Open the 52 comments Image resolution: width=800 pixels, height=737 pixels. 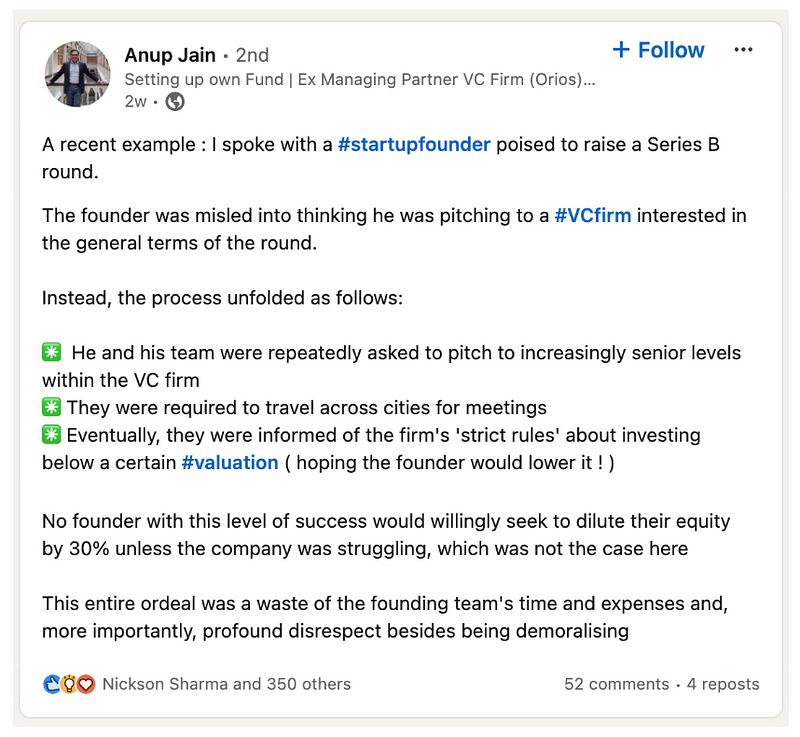pyautogui.click(x=616, y=684)
